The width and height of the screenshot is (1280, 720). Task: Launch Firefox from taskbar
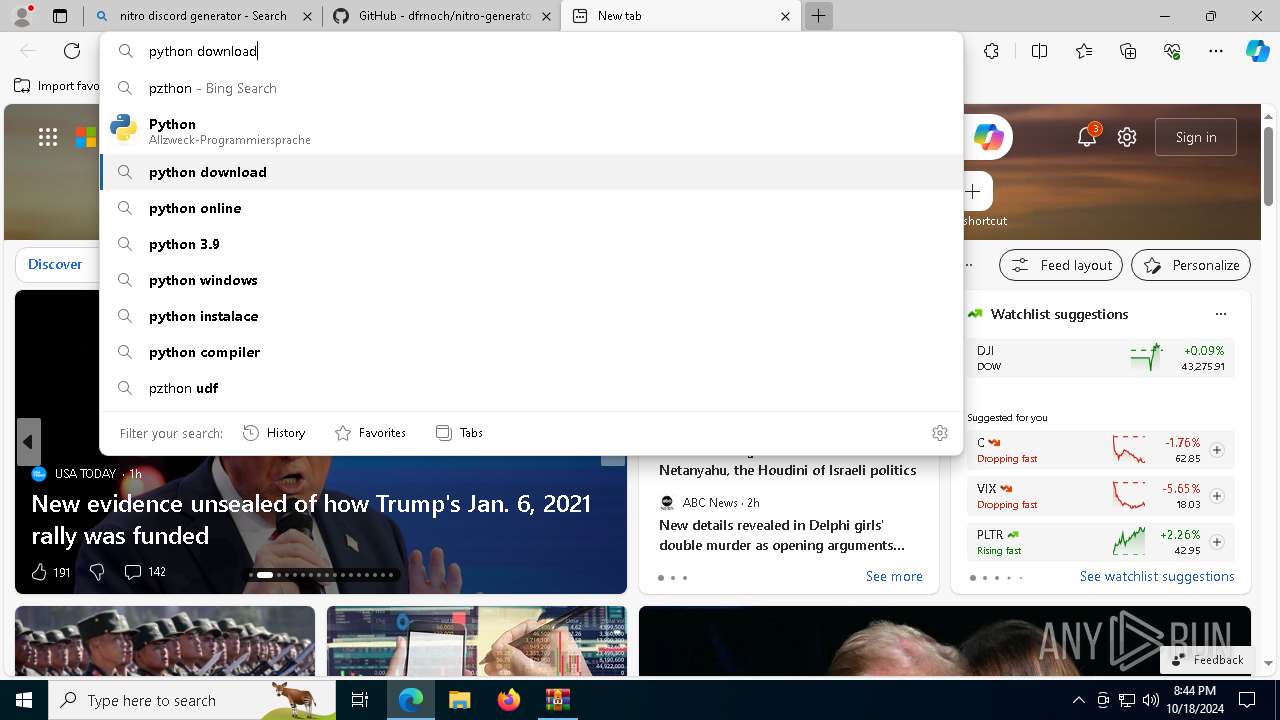[x=509, y=700]
